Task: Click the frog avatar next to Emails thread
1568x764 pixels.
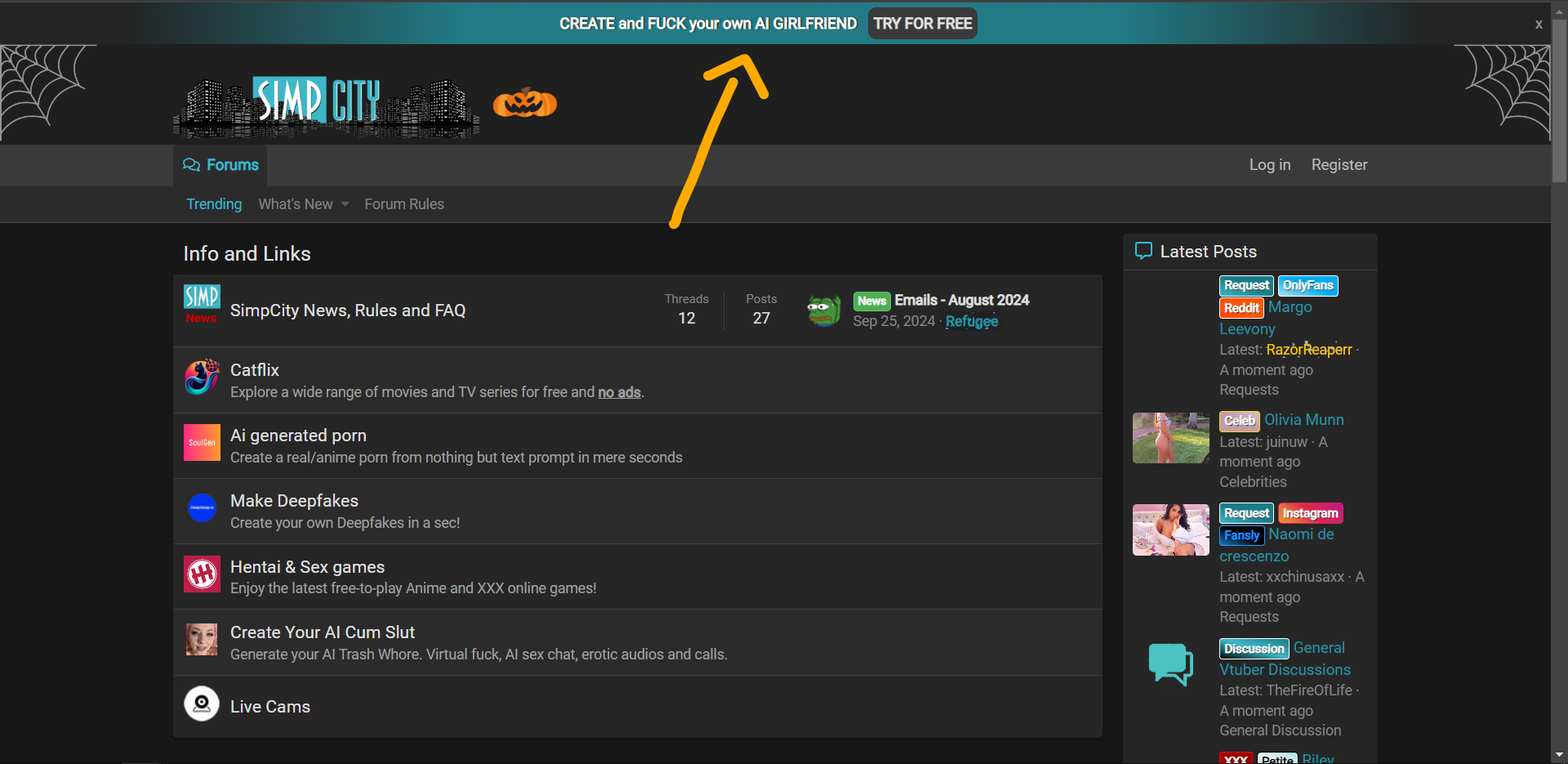Action: click(x=824, y=311)
